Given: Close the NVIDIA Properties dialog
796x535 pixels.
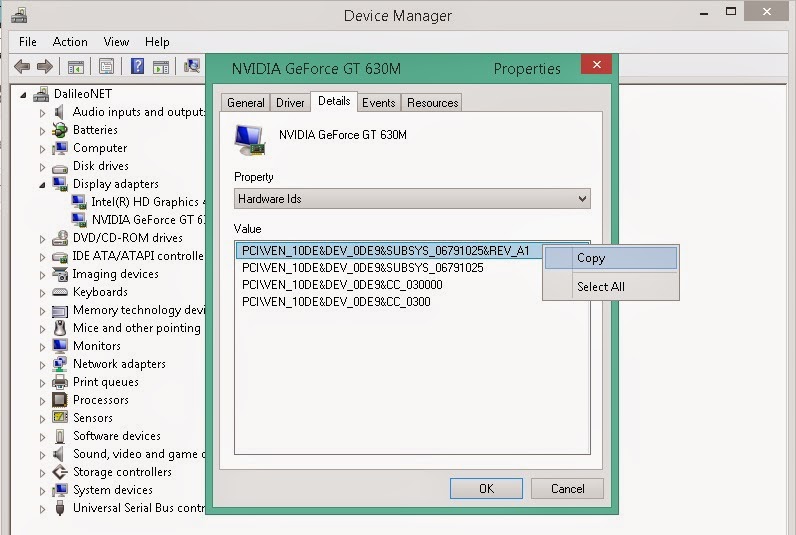Looking at the screenshot, I should [x=596, y=64].
